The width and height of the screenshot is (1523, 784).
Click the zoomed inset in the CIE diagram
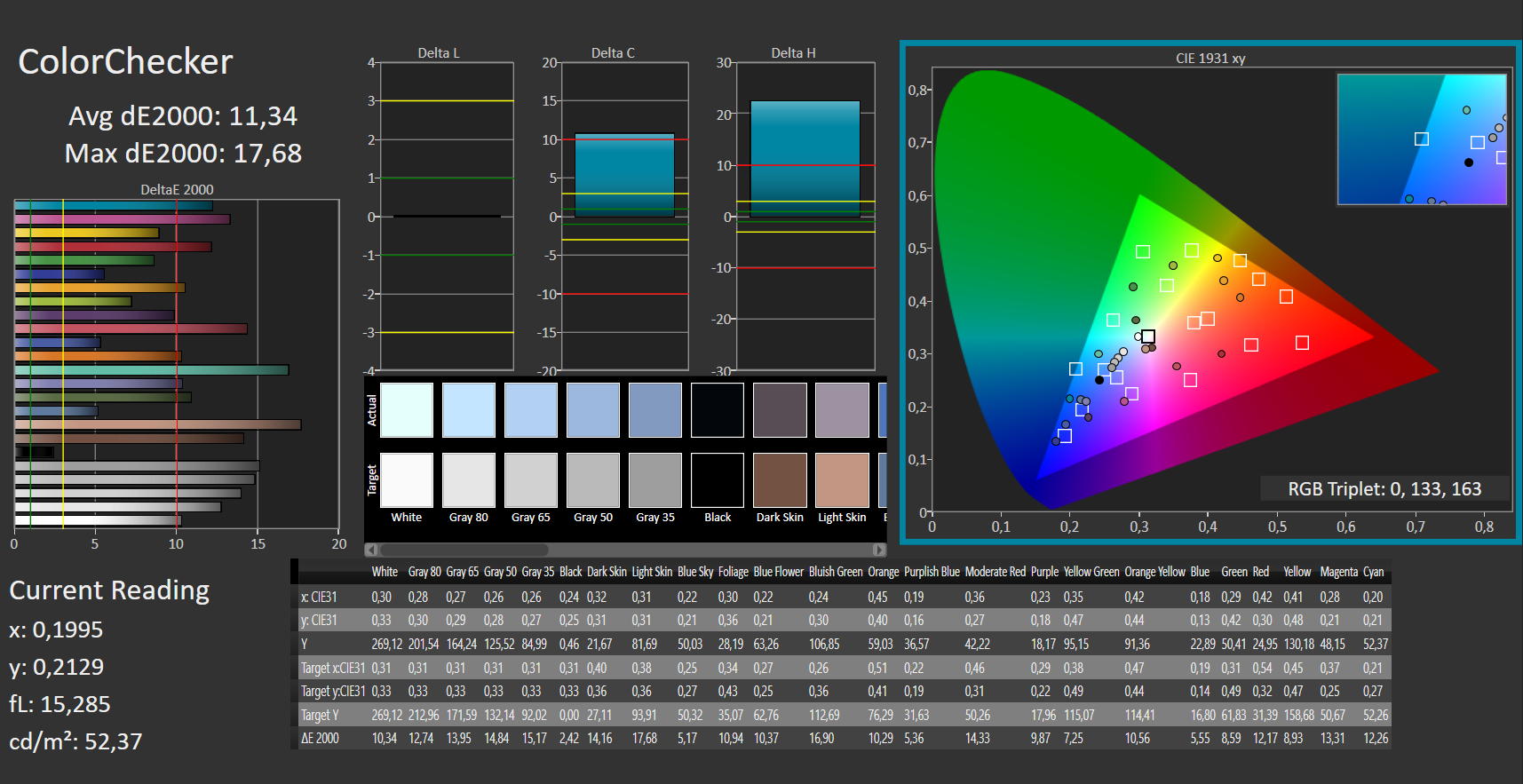pyautogui.click(x=1421, y=139)
